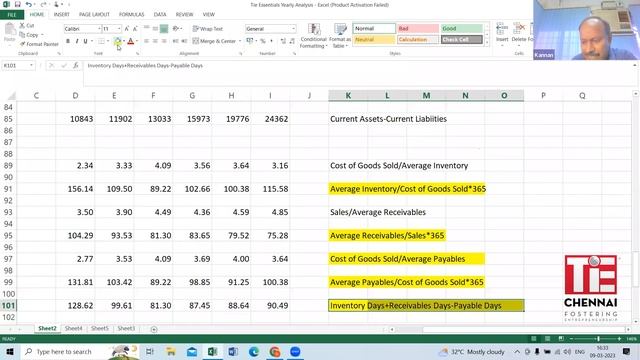This screenshot has height=360, width=640.
Task: Click the Cut scissors icon
Action: 22,25
